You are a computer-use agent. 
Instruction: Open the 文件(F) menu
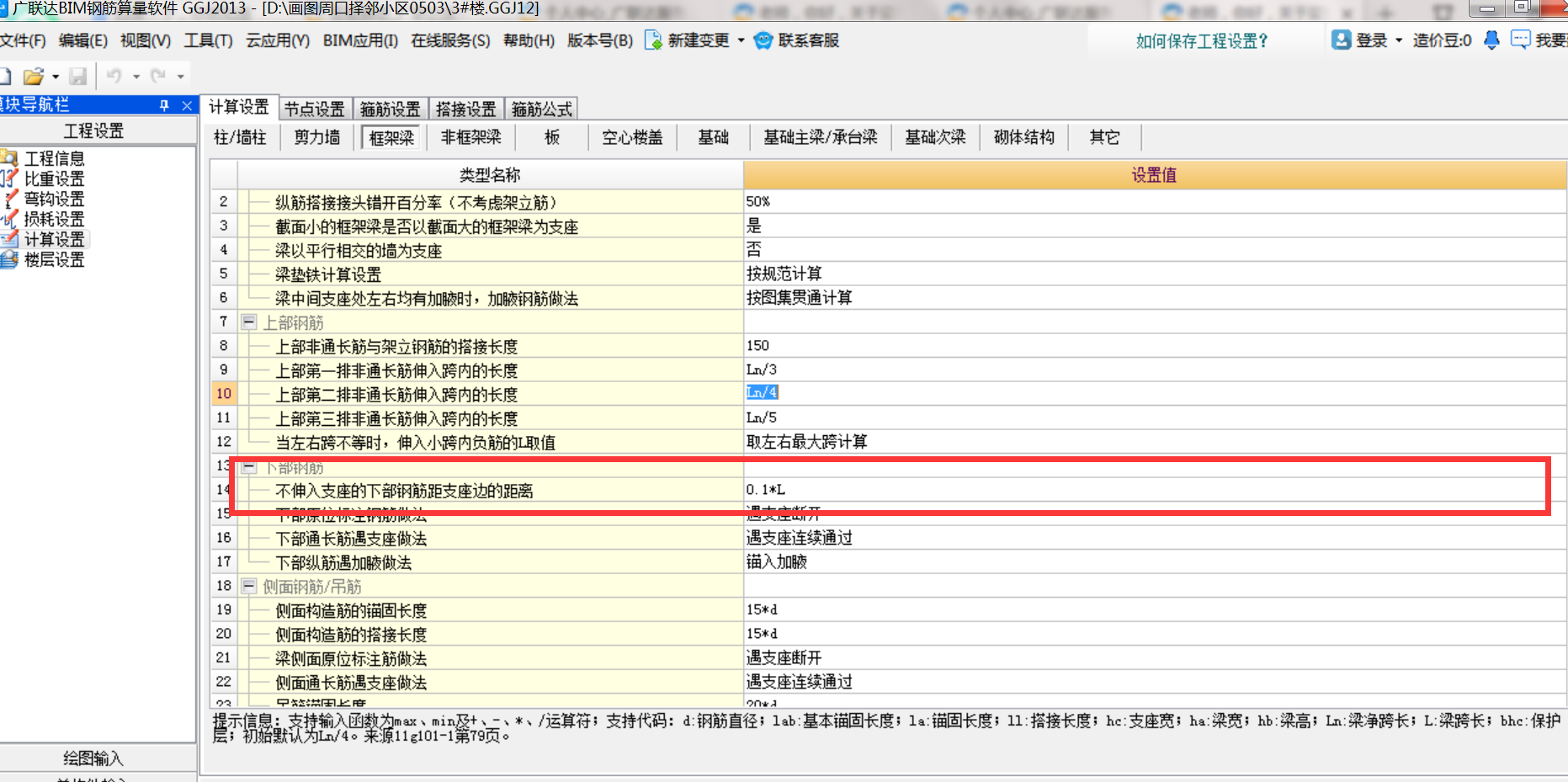tap(23, 40)
